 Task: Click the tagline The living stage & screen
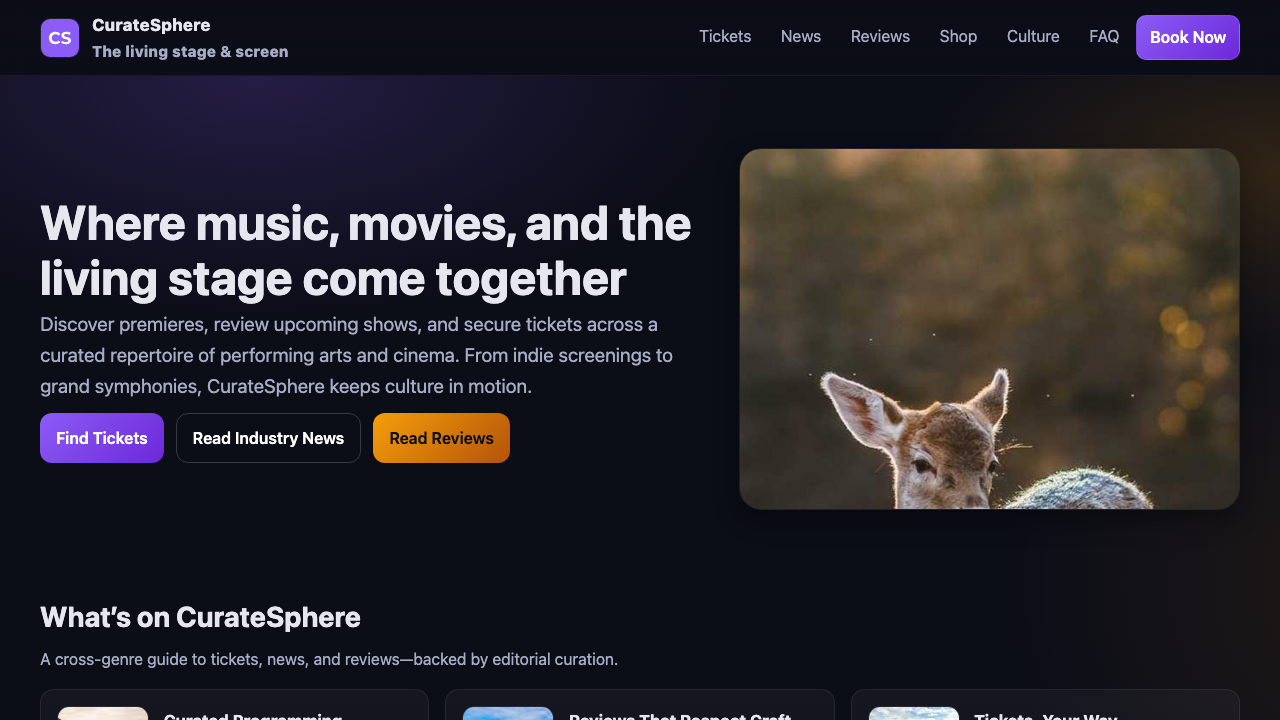click(190, 52)
